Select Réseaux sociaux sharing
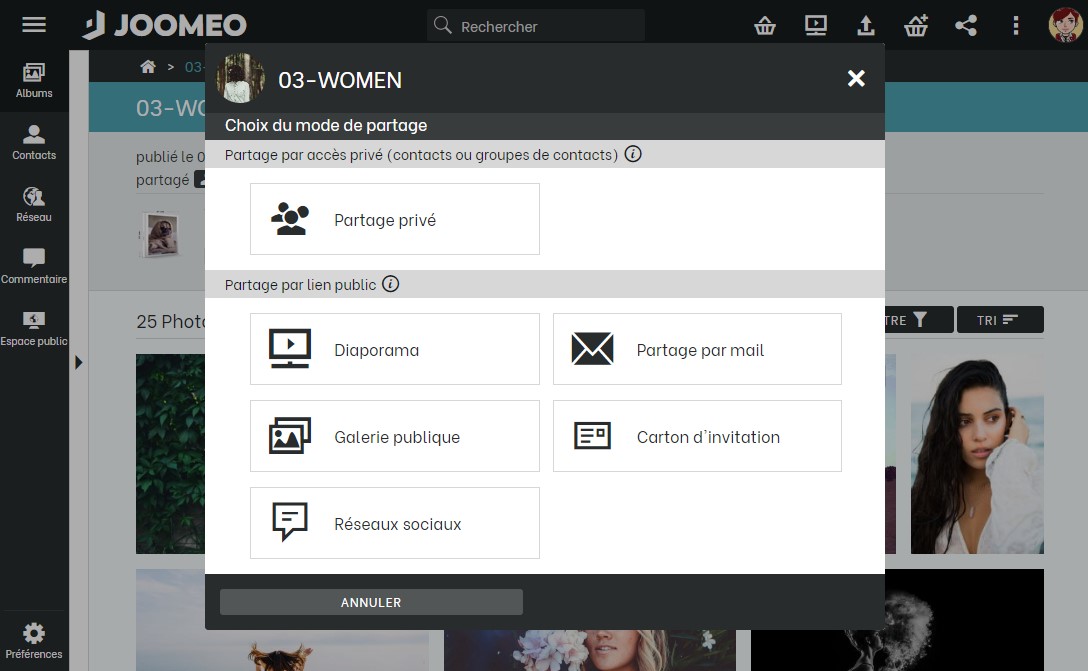Viewport: 1088px width, 671px height. (394, 522)
